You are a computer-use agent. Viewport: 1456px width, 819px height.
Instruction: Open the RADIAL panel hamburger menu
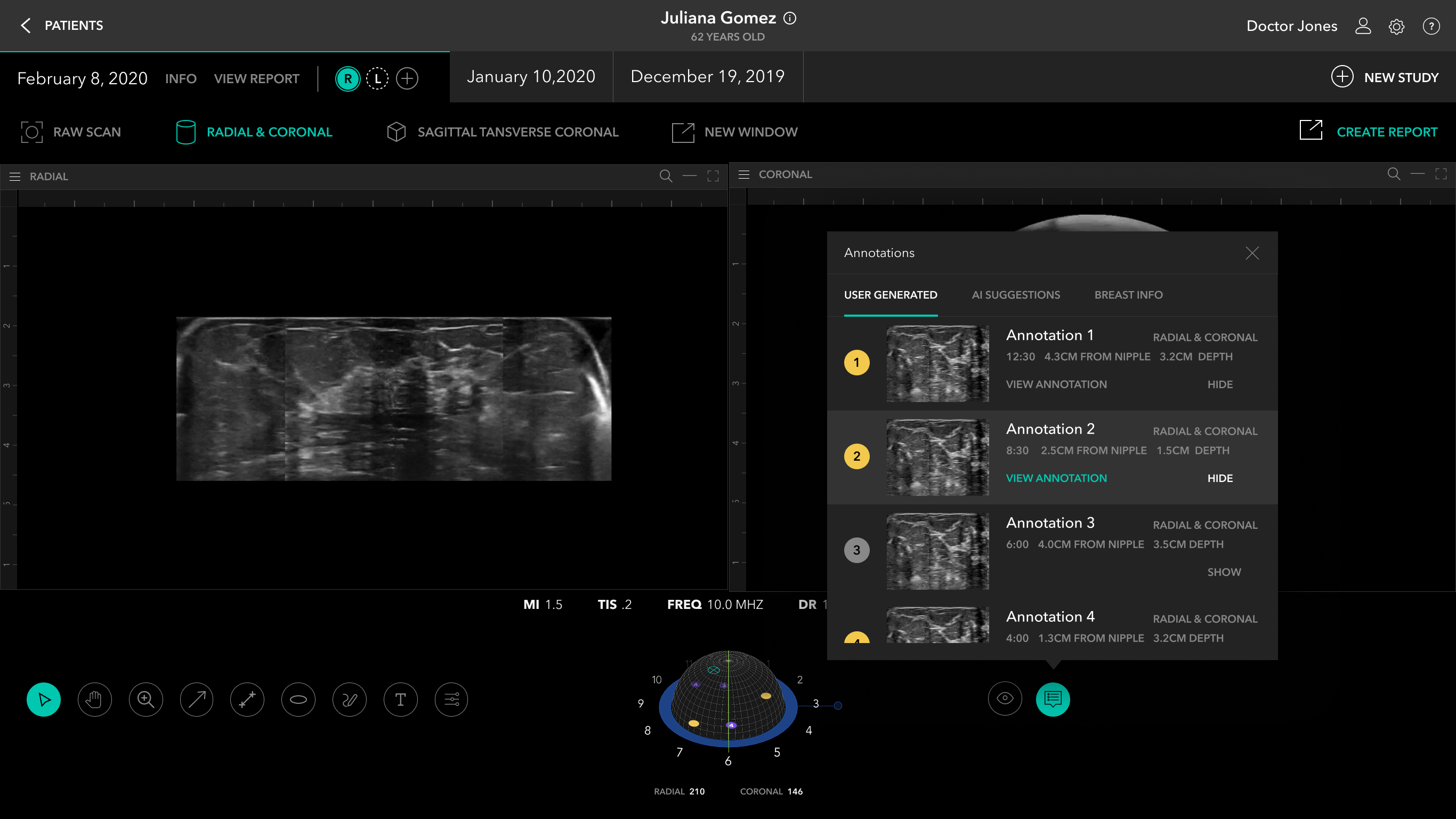15,176
